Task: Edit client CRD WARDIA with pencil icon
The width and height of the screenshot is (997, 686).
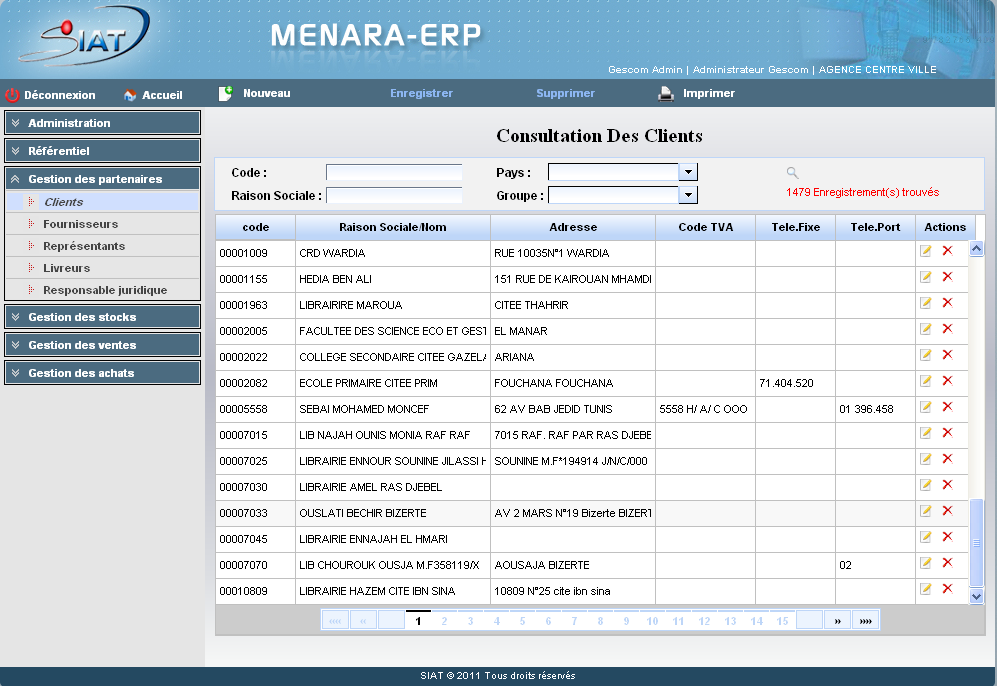Action: (x=926, y=250)
